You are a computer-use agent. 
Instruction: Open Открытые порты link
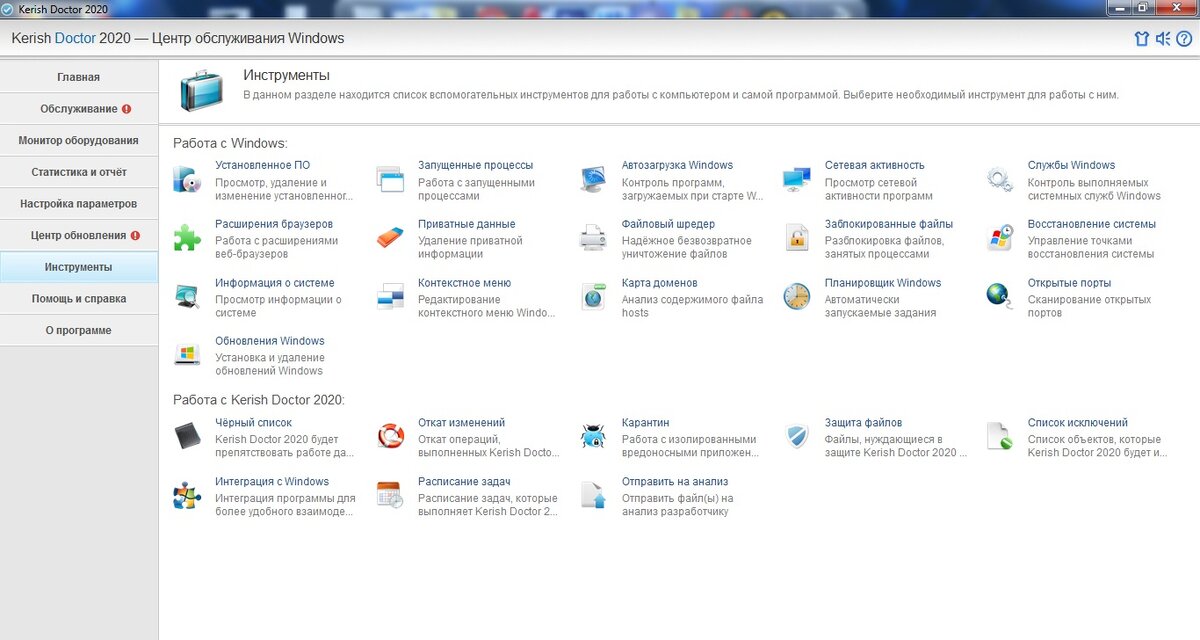(1069, 283)
